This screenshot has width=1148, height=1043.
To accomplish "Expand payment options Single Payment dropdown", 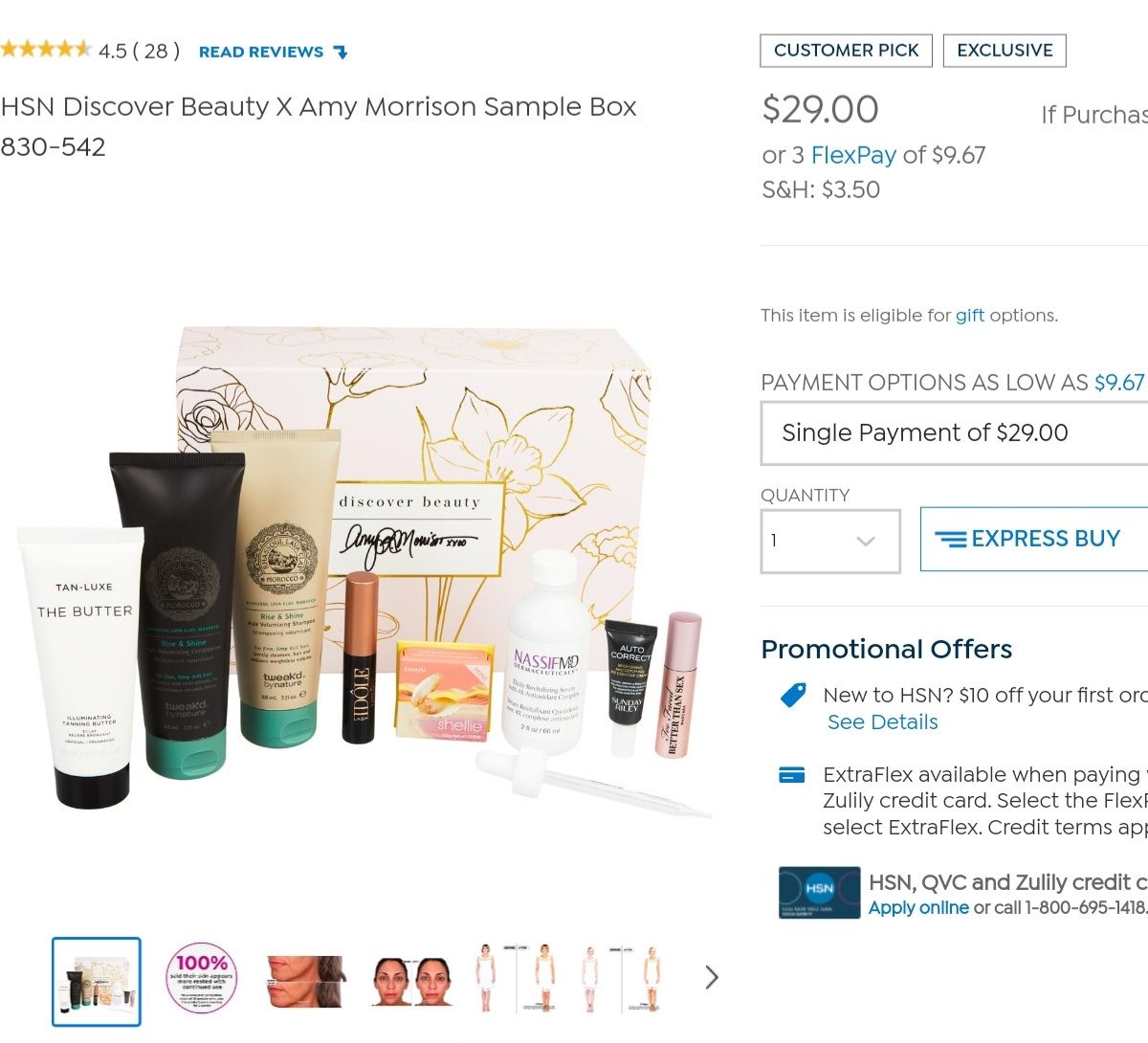I will [x=954, y=433].
